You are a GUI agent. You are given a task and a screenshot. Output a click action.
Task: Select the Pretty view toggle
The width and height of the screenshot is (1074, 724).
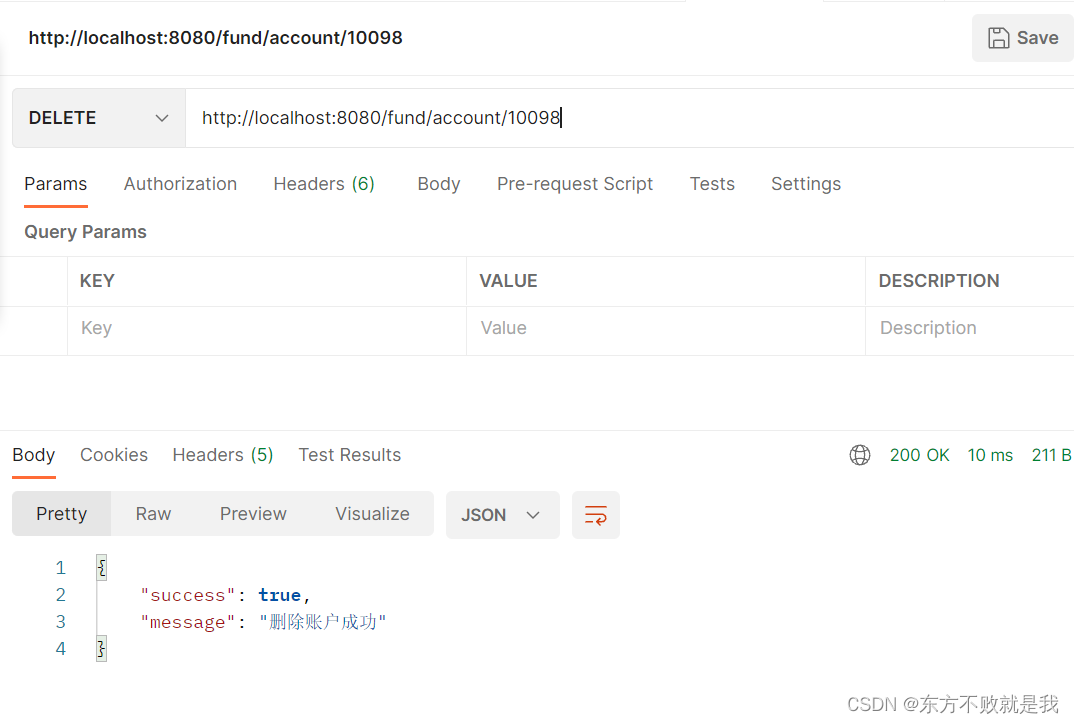point(61,513)
